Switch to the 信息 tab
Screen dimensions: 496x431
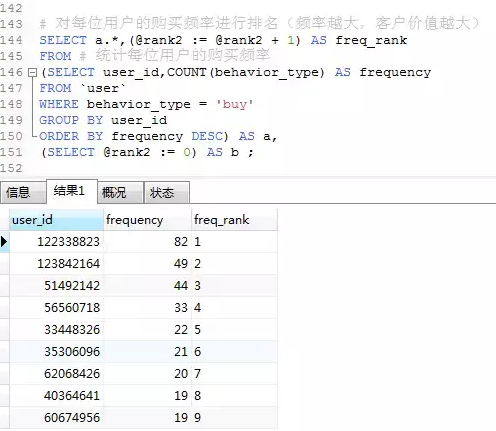[x=23, y=192]
